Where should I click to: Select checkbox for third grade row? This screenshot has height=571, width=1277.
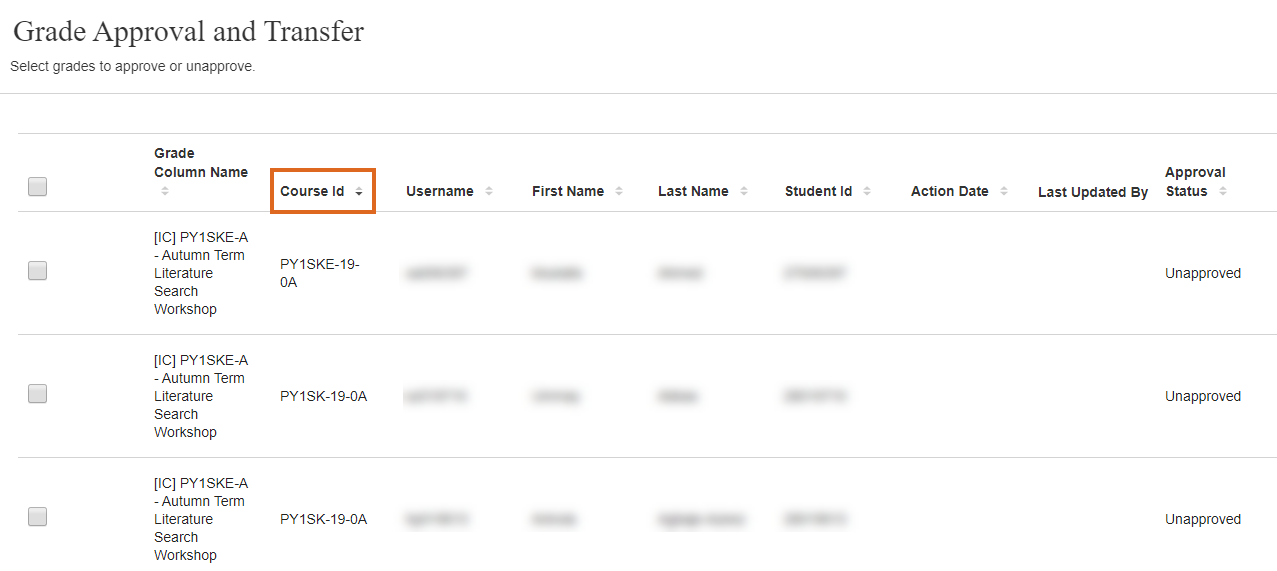click(x=38, y=517)
